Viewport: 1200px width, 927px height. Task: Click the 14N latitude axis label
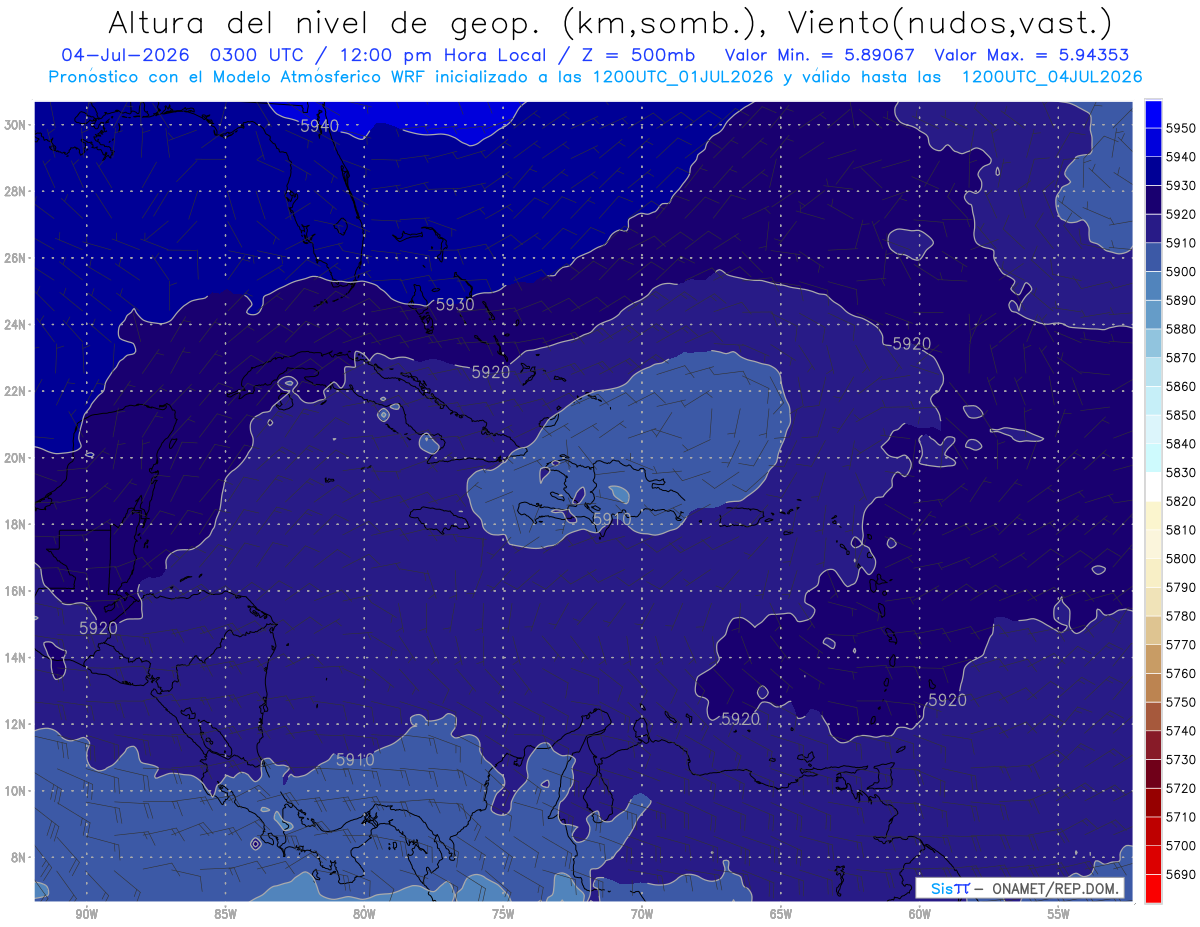pyautogui.click(x=15, y=658)
